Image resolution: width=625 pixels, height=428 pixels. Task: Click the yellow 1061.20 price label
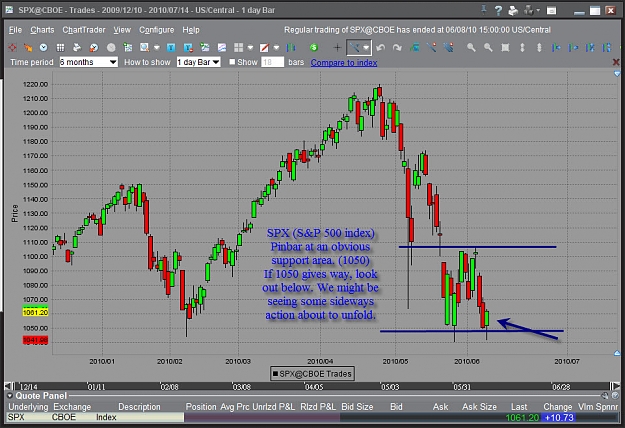35,312
